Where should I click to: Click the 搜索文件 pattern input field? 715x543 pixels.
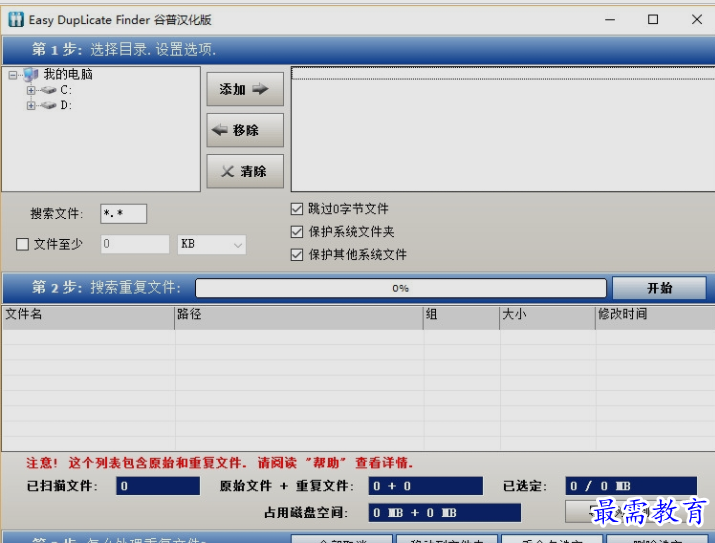pyautogui.click(x=124, y=214)
